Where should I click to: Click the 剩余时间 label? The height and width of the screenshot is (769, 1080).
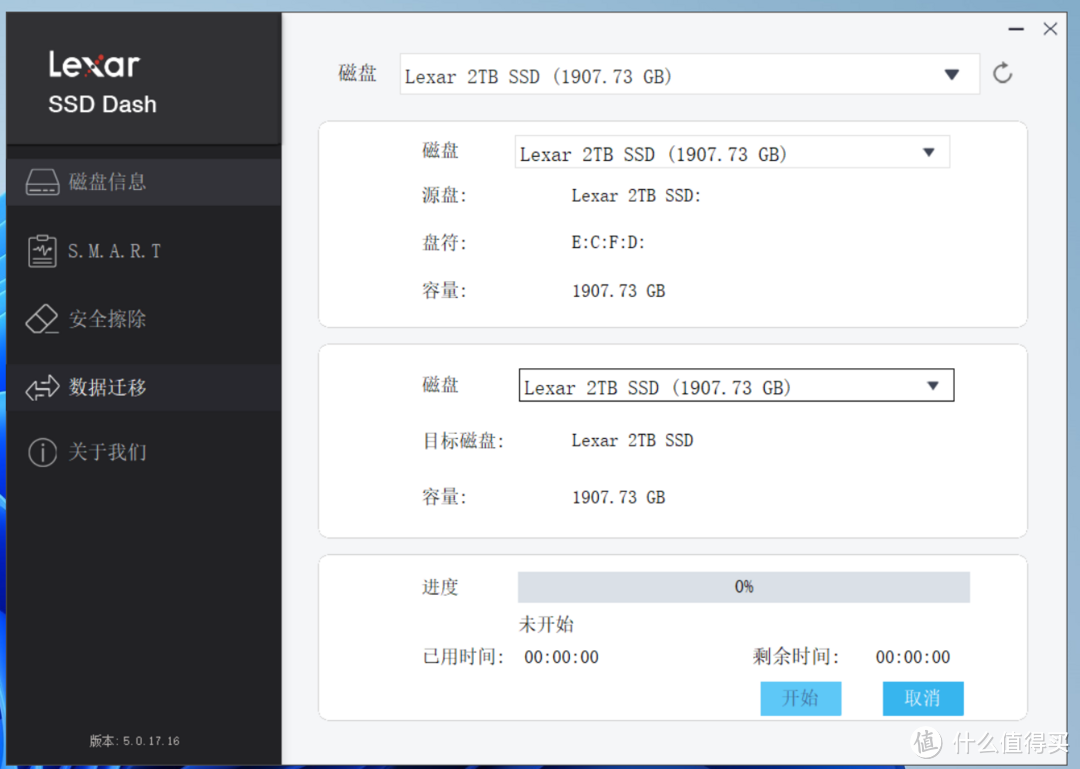tap(796, 657)
